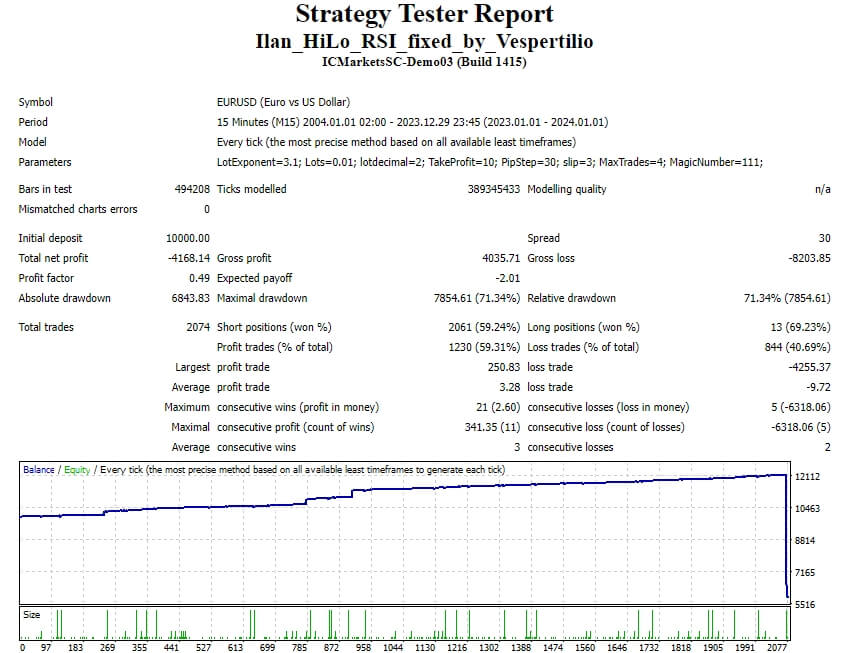Viewport: 849px width, 653px height.
Task: Select the maximal consecutive loss value -6318.06 (5)
Action: click(x=801, y=428)
